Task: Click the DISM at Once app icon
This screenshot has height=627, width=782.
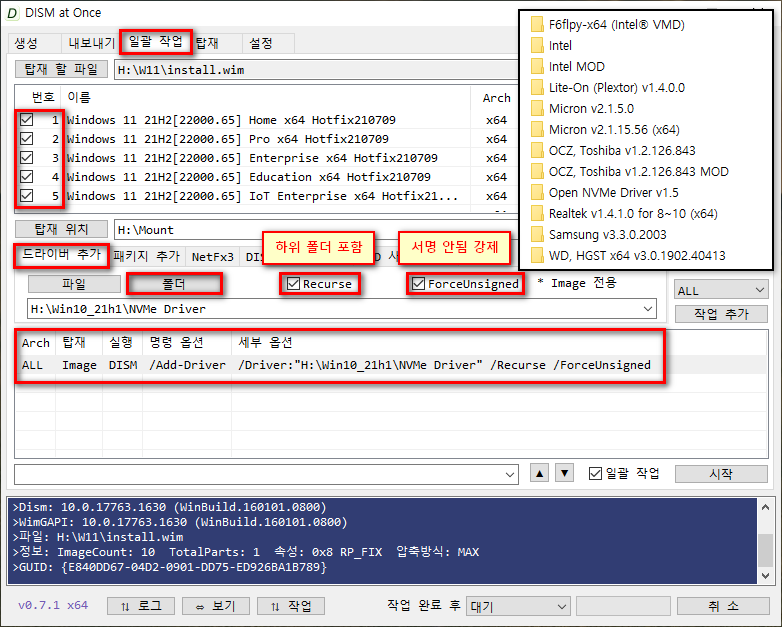Action: pyautogui.click(x=12, y=13)
